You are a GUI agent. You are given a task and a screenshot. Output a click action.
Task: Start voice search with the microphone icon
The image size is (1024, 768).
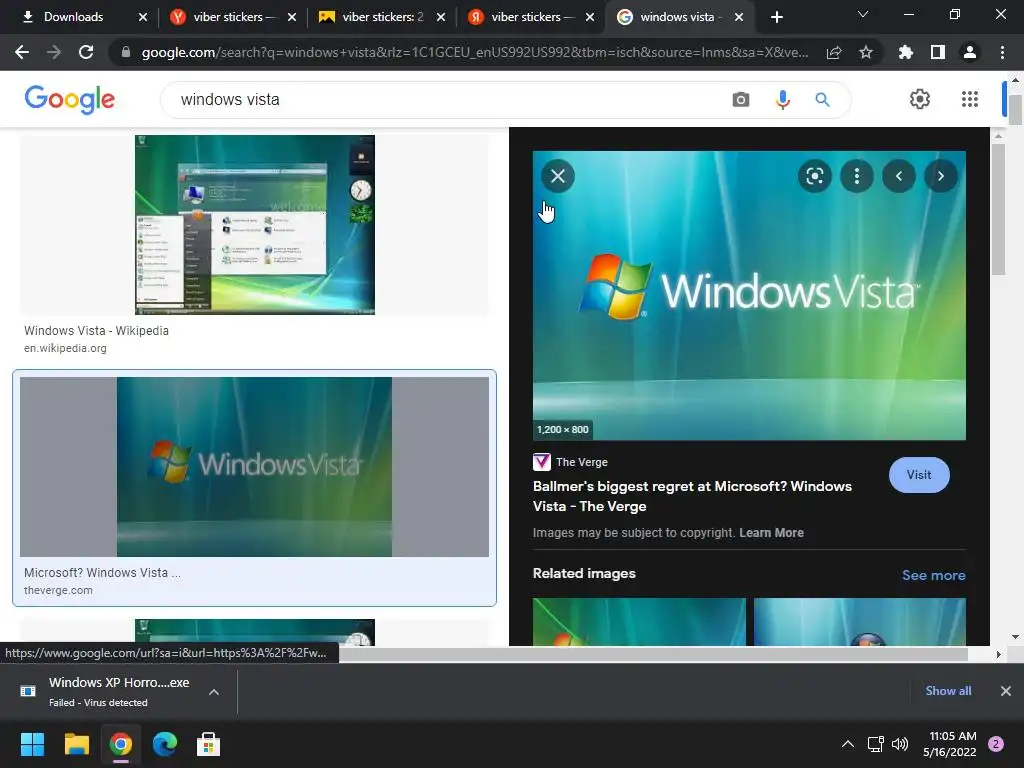pyautogui.click(x=782, y=100)
